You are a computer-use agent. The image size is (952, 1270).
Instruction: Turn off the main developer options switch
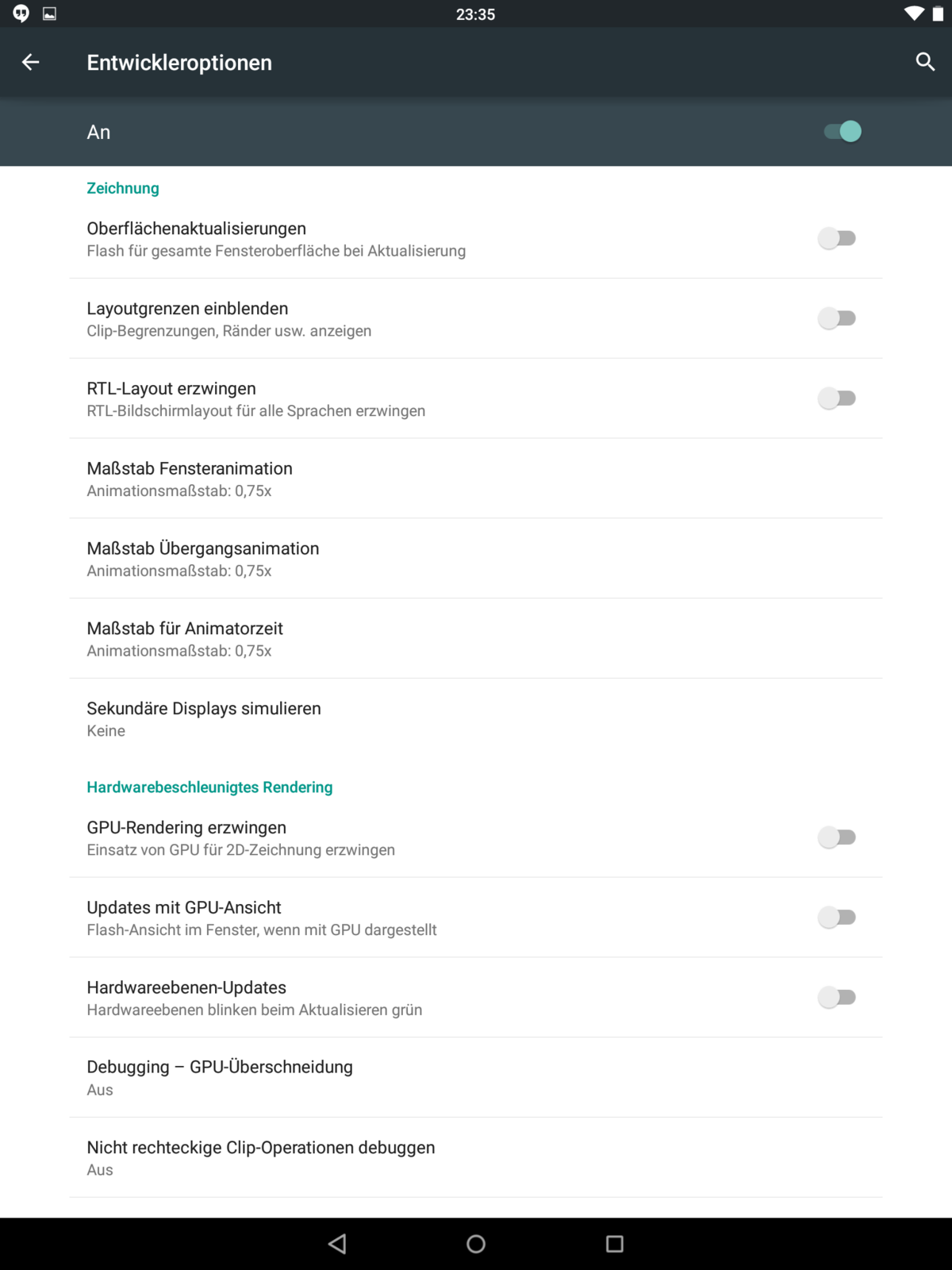click(x=842, y=132)
